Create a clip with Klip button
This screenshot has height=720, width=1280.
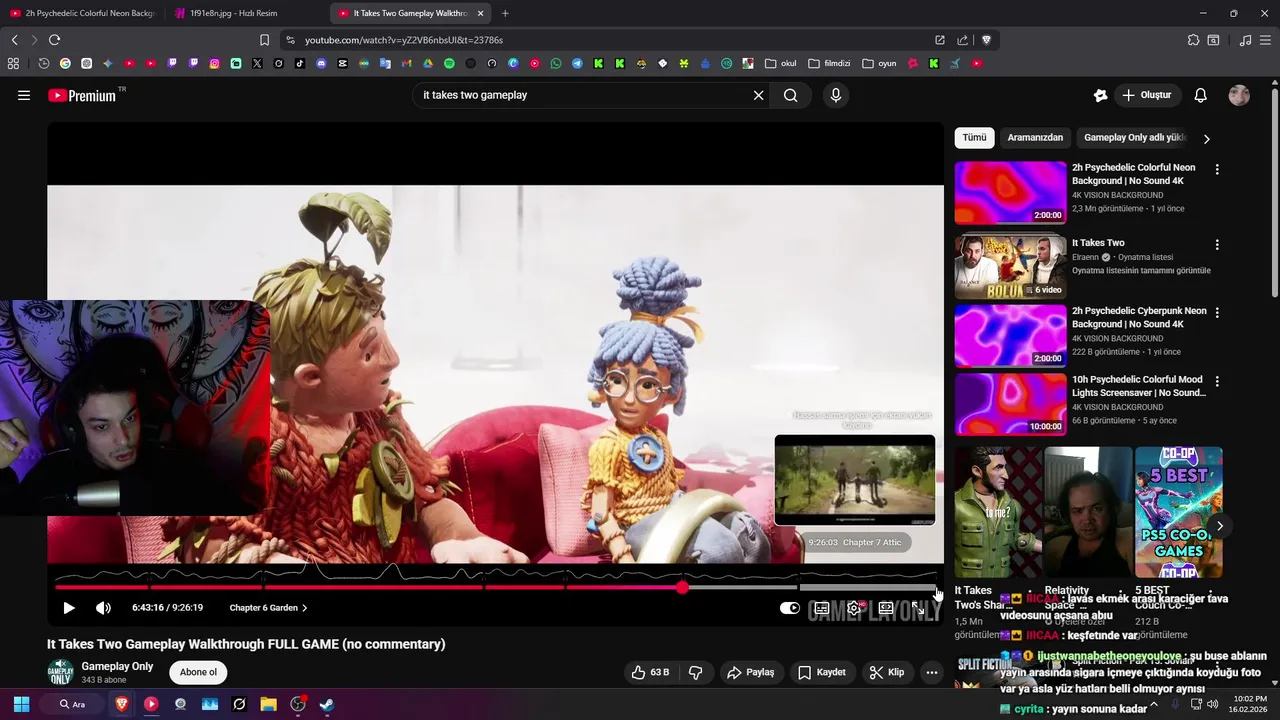(886, 672)
